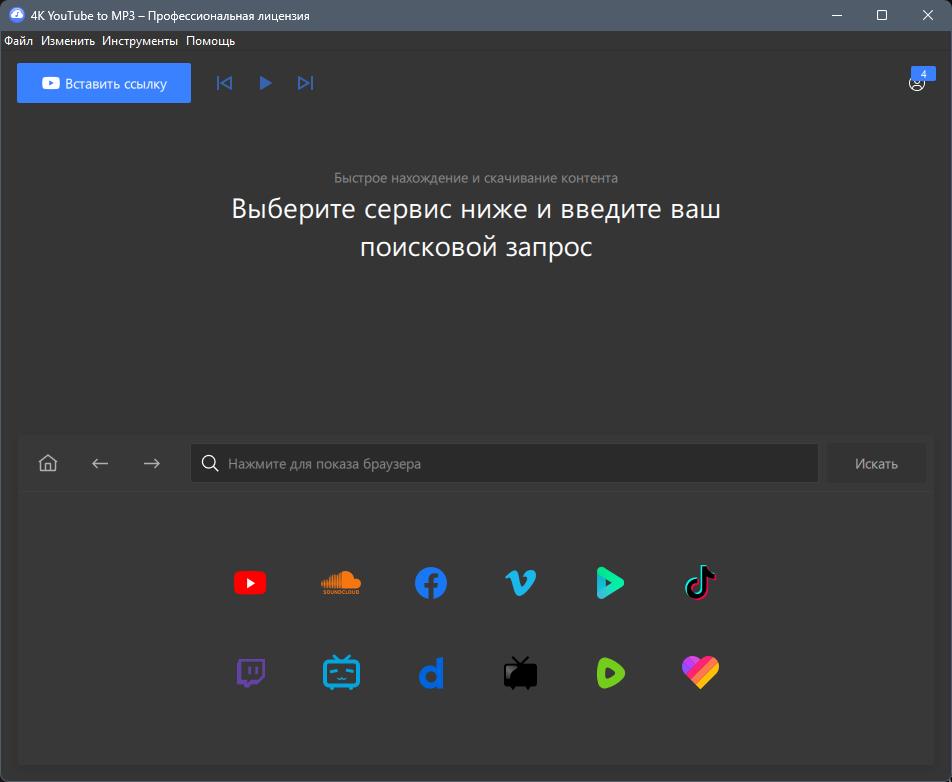Screen dimensions: 952x782
Task: Open the Инструменты menu
Action: (140, 41)
